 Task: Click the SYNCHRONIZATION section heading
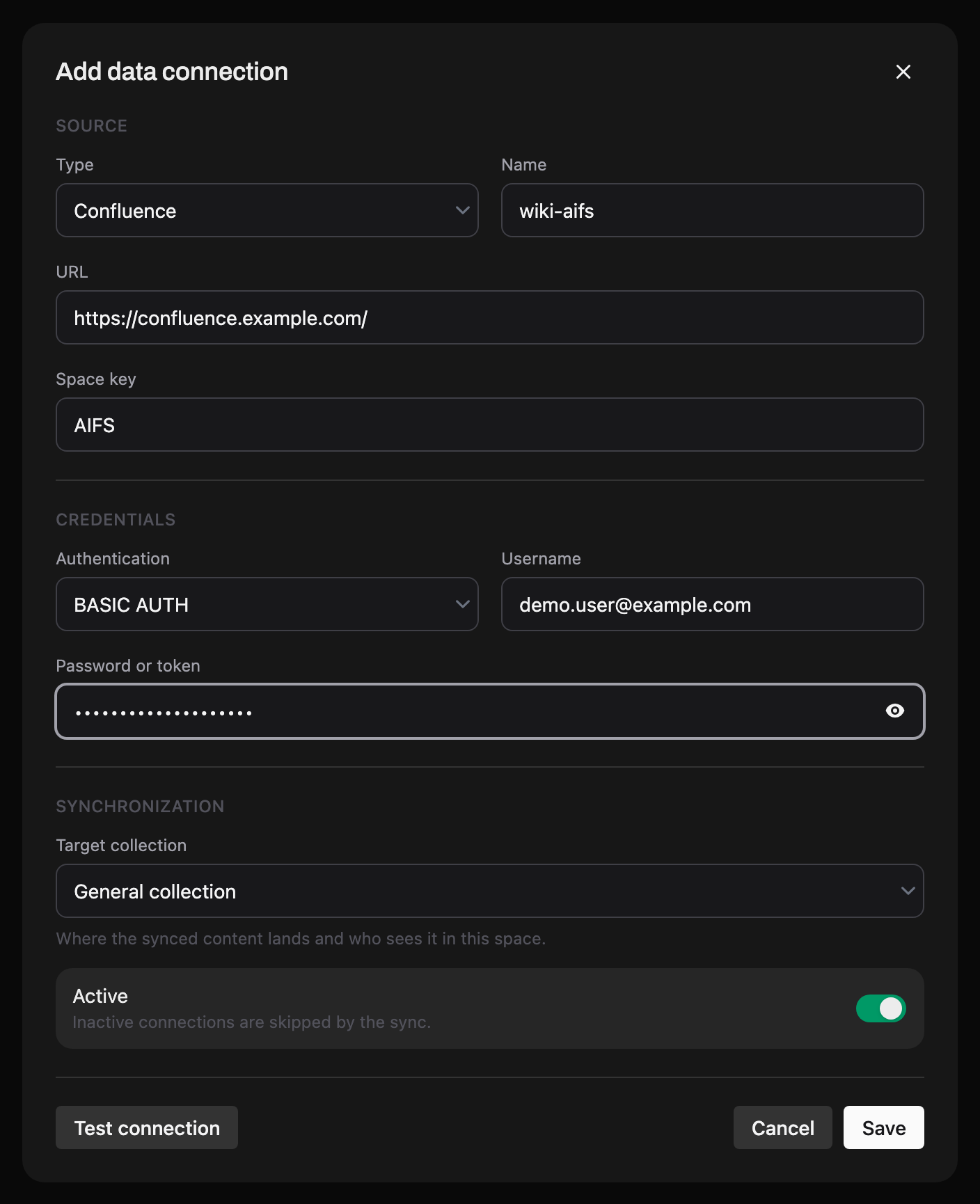[x=140, y=807]
